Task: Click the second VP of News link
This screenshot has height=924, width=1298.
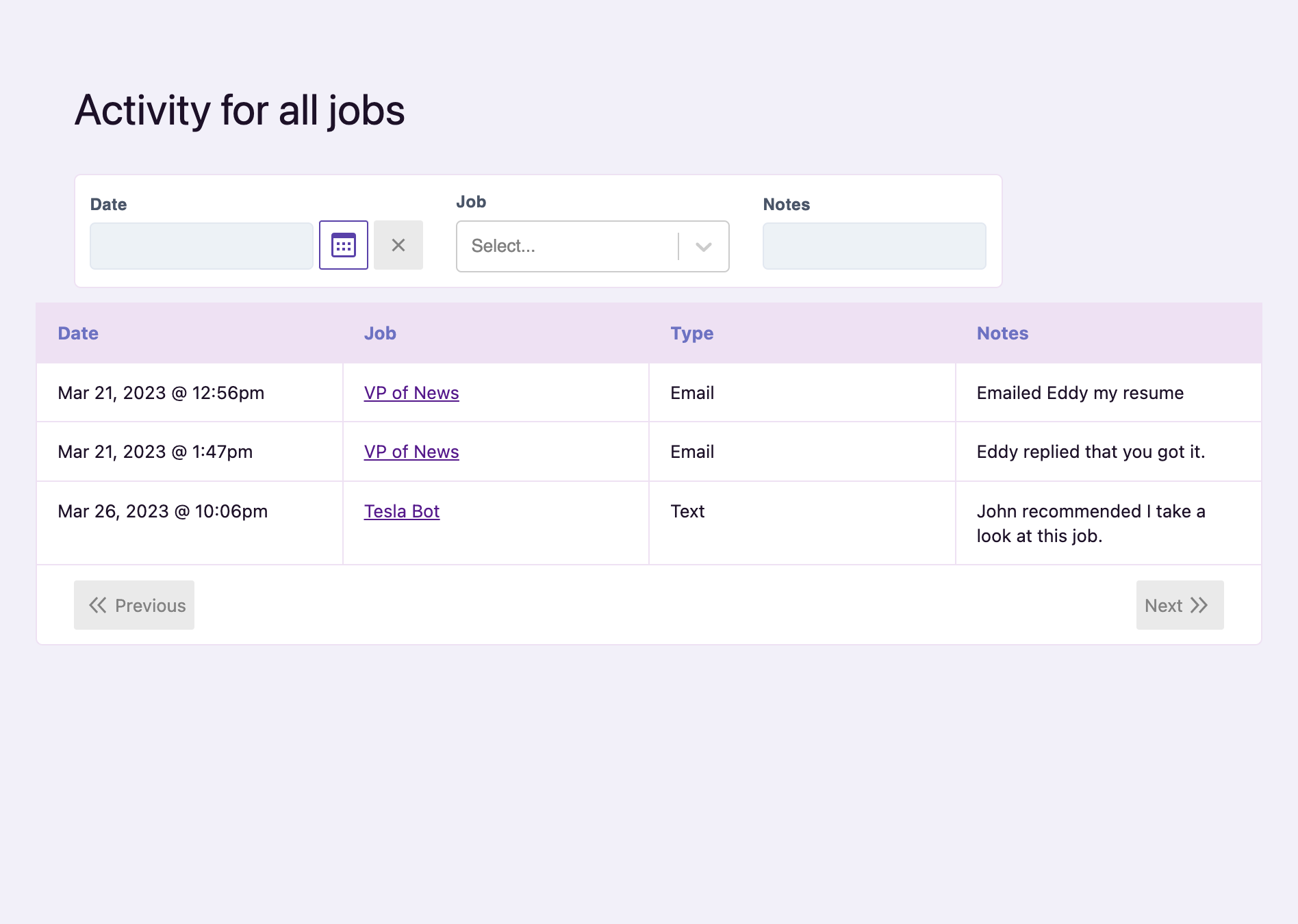Action: pyautogui.click(x=411, y=452)
